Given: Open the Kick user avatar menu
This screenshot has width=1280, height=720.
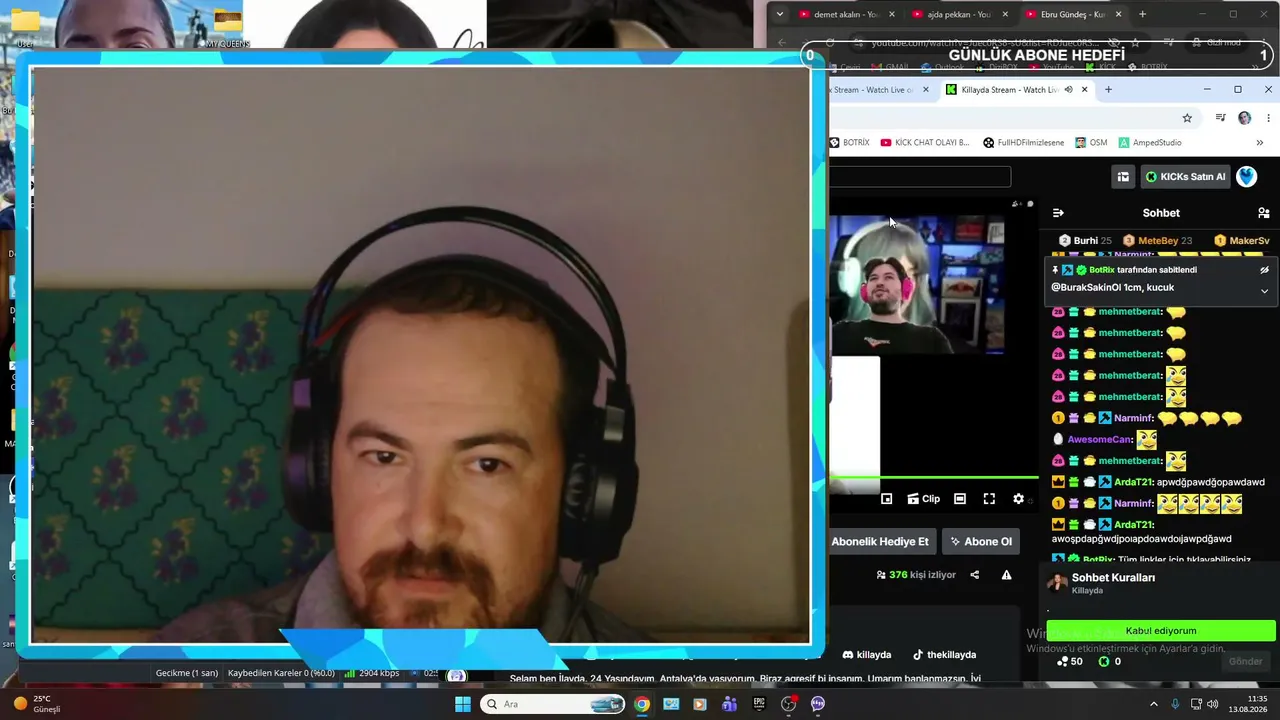Looking at the screenshot, I should [x=1247, y=177].
